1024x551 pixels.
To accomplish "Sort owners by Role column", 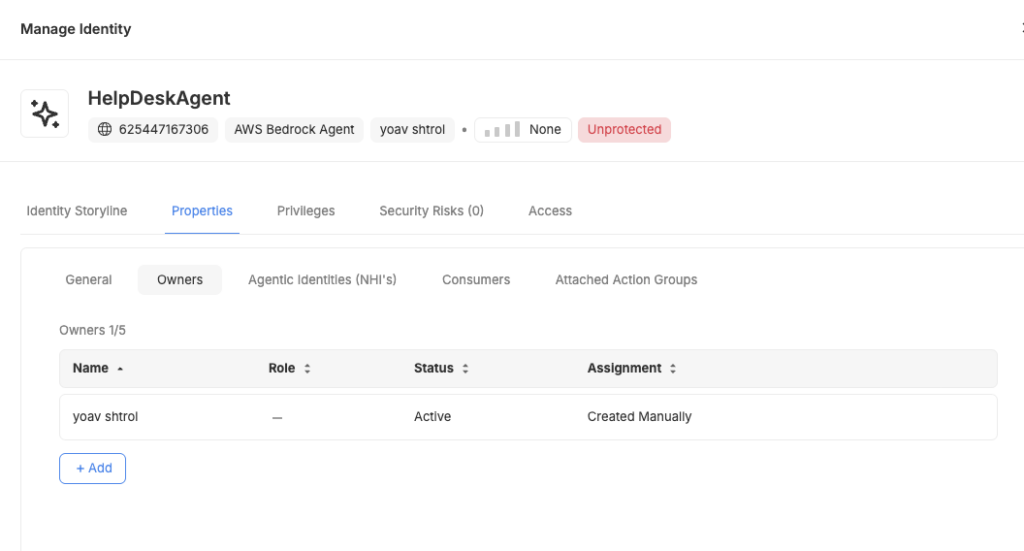I will (307, 369).
